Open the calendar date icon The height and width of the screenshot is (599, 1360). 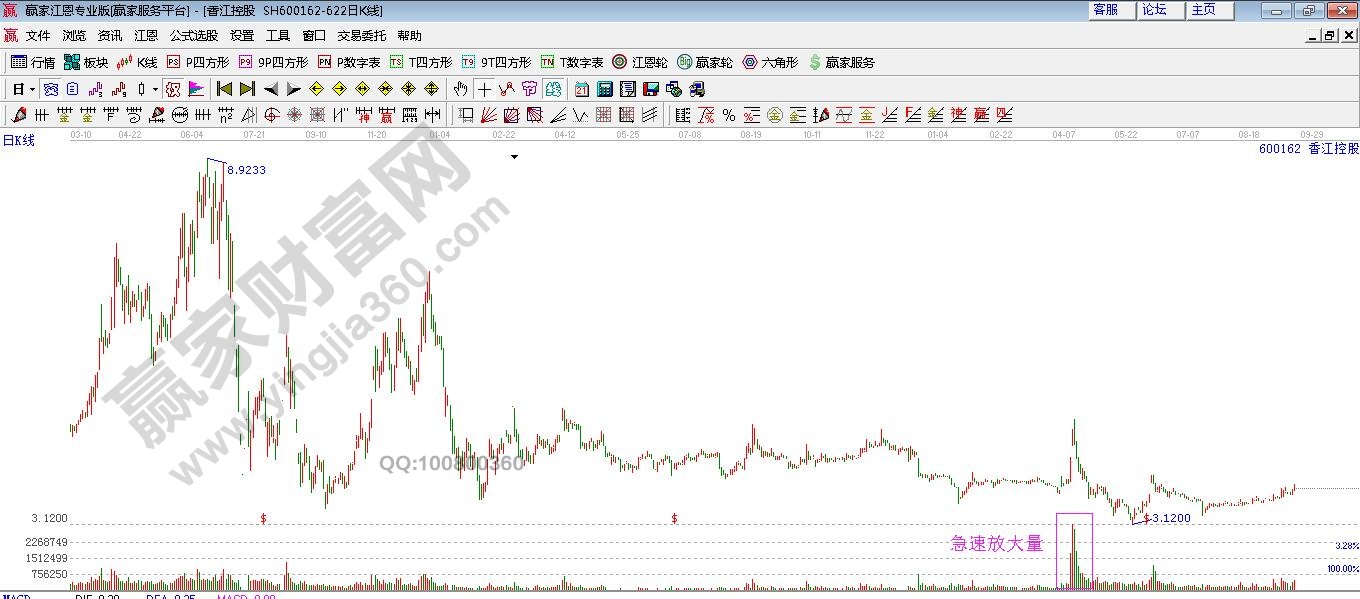click(582, 89)
